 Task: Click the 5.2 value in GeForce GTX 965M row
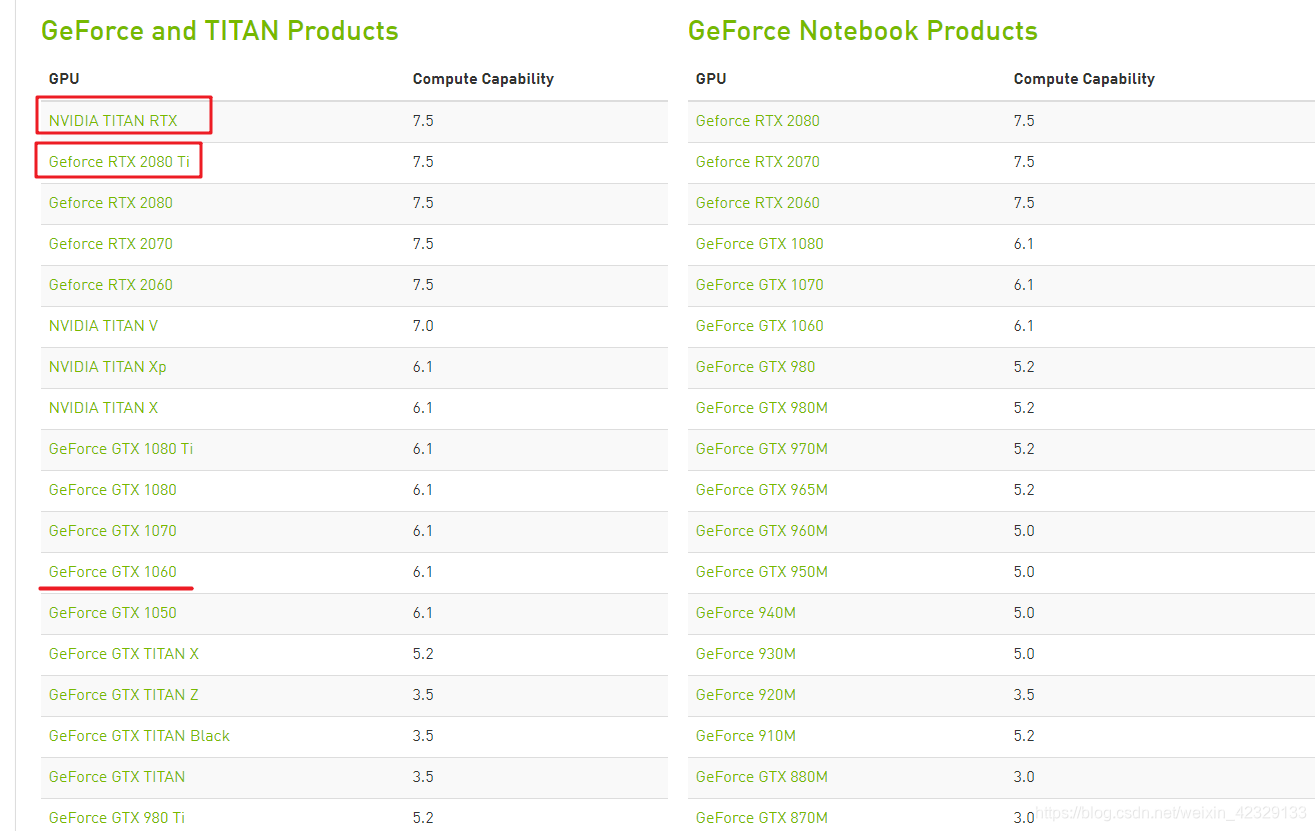pos(1024,490)
